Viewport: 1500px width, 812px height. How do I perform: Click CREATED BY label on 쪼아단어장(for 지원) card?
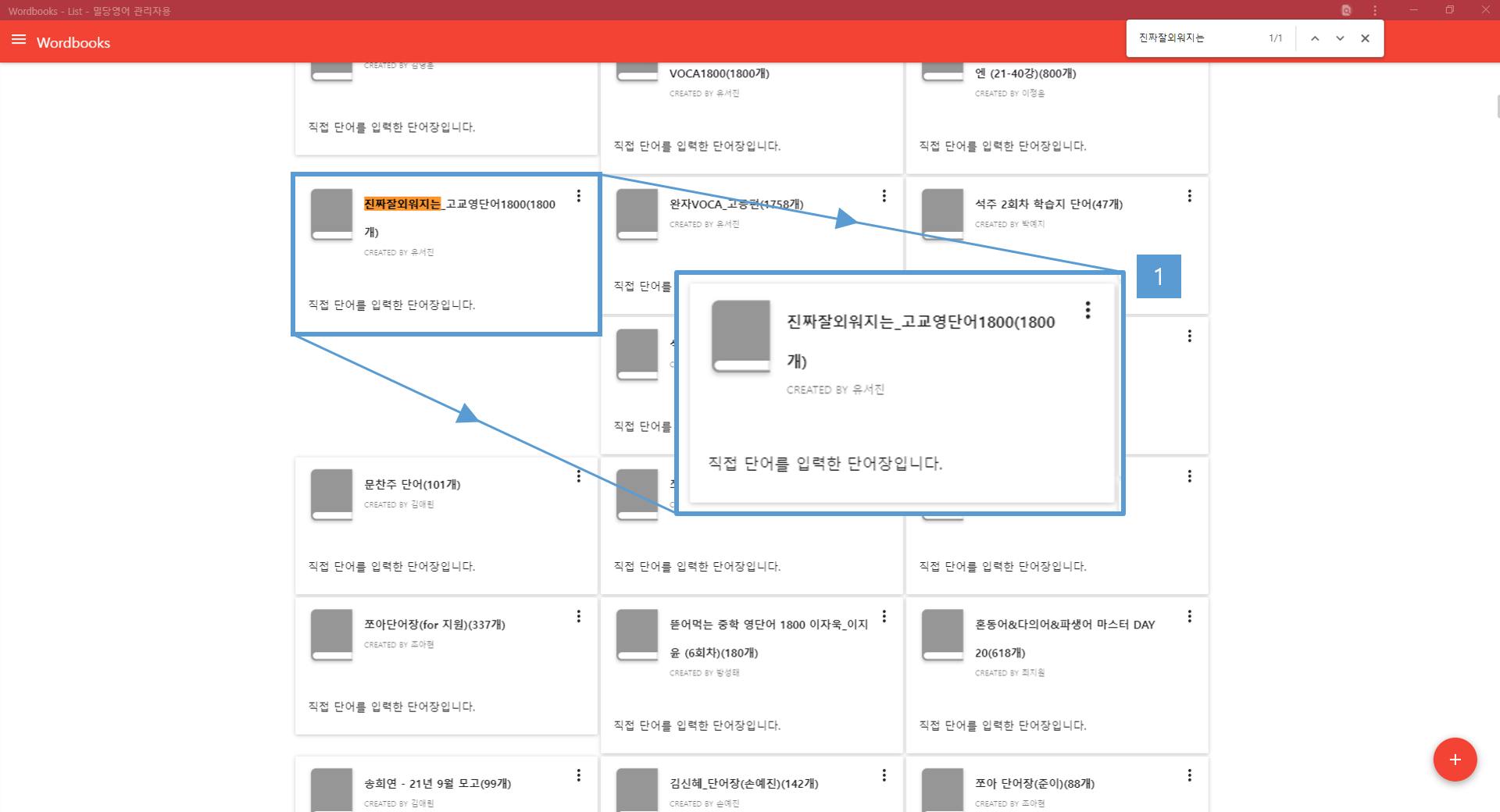398,645
